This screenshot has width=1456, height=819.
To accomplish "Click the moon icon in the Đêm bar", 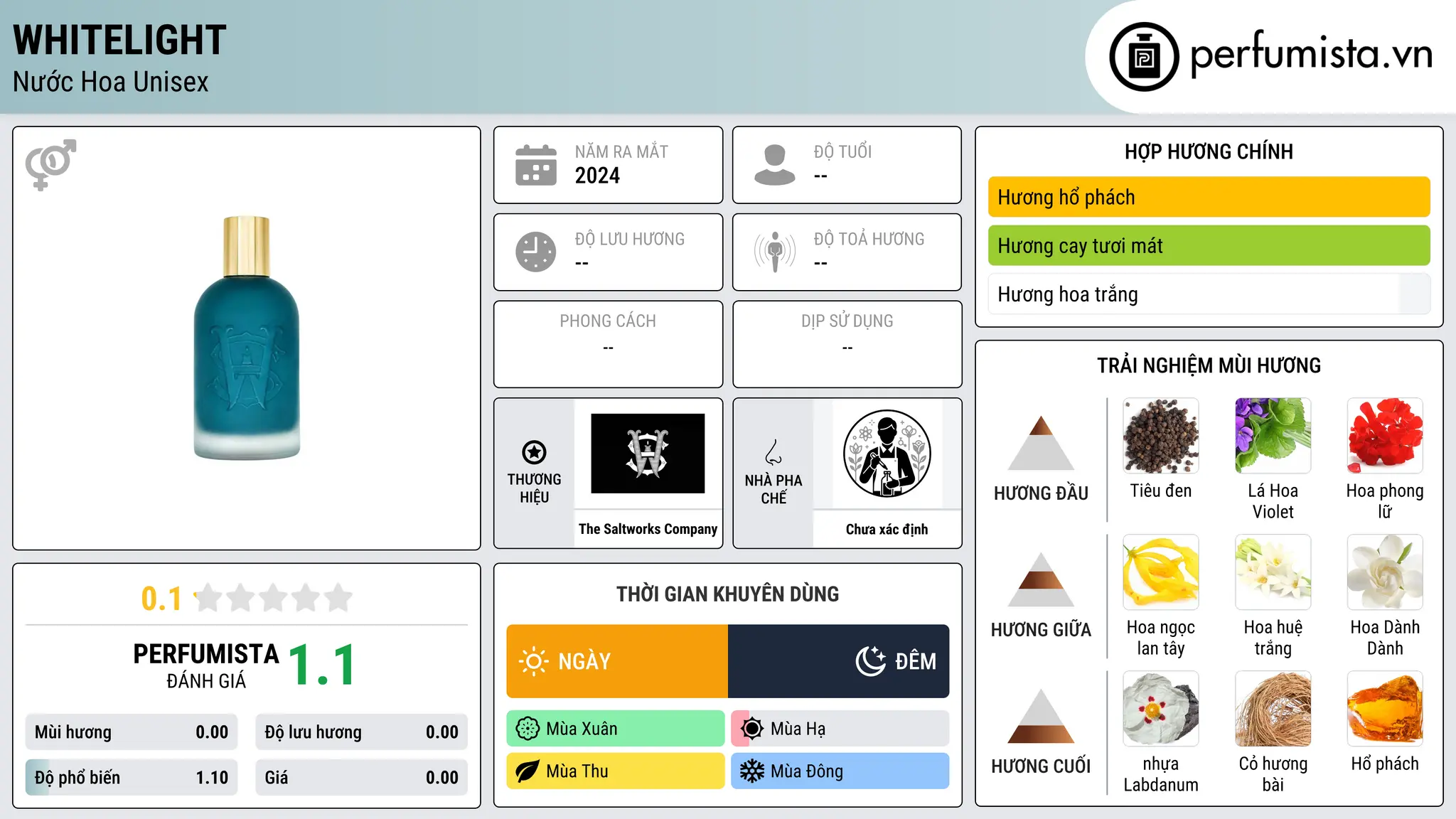I will 870,661.
